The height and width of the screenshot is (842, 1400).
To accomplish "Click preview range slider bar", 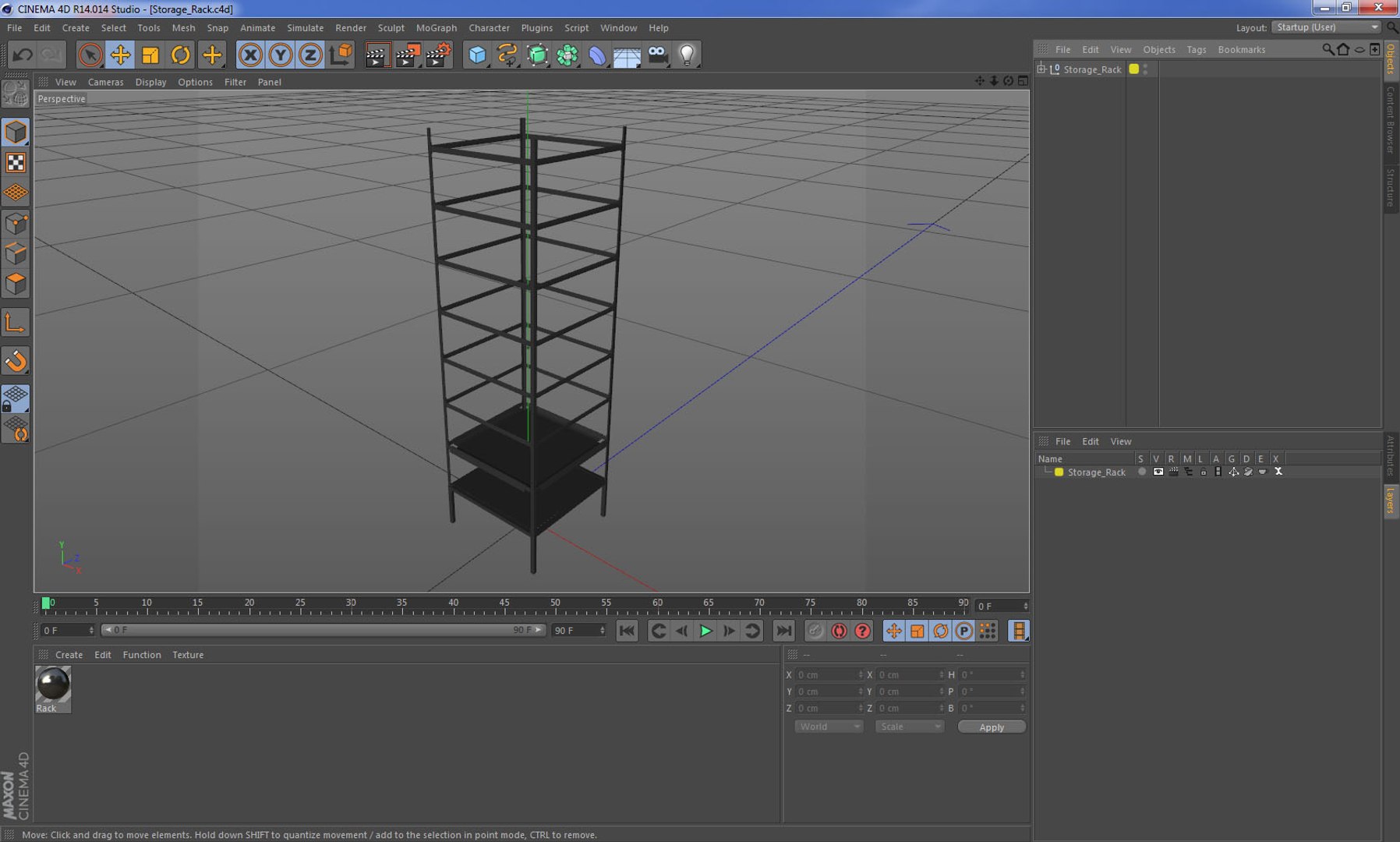I will [323, 630].
